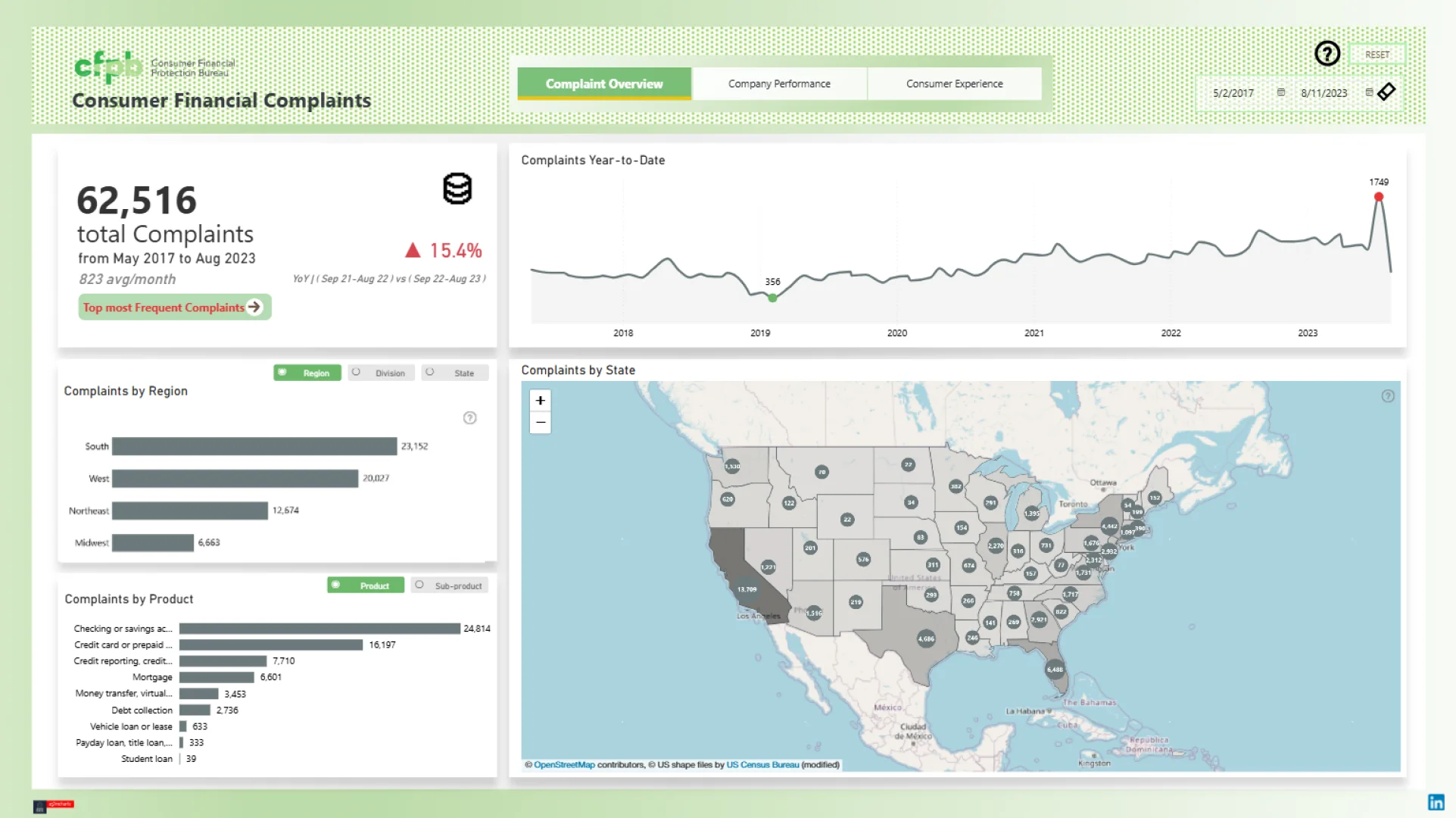The width and height of the screenshot is (1456, 818).
Task: Switch to Consumer Experience tab
Action: click(x=954, y=84)
